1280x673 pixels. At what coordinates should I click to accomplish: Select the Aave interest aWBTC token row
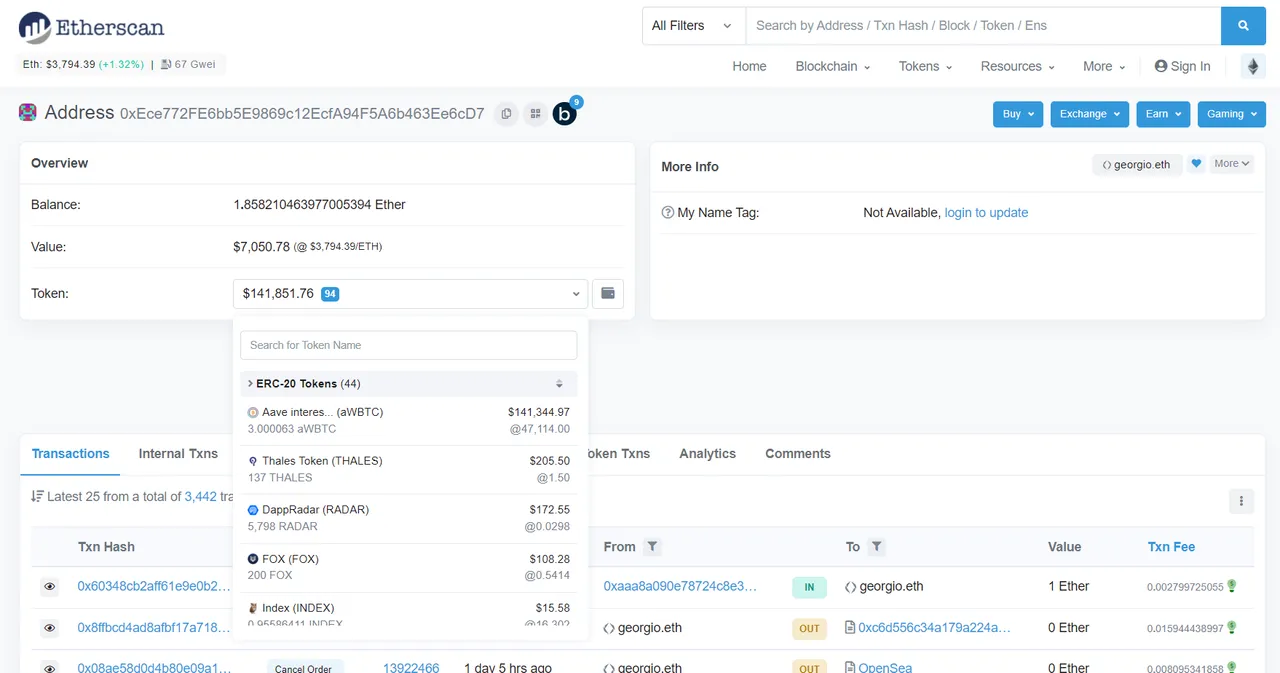tap(409, 420)
